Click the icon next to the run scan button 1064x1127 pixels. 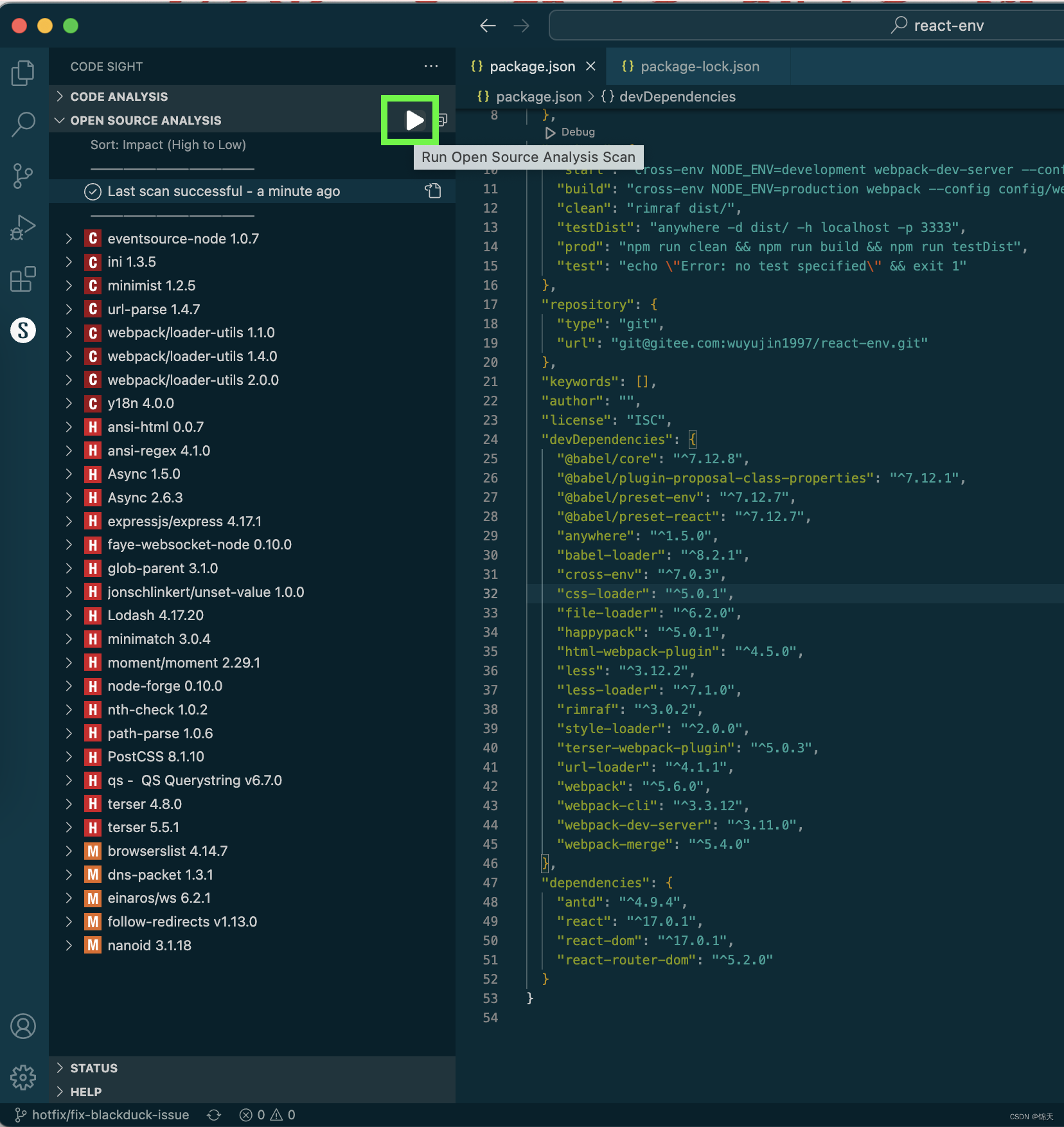[x=443, y=120]
